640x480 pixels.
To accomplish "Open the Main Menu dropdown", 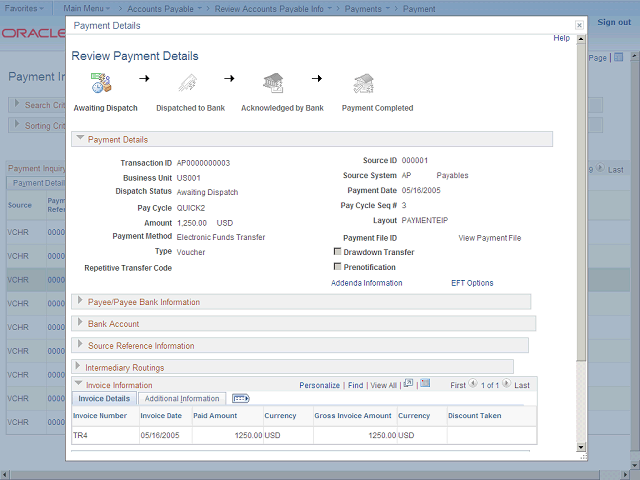I will pos(87,8).
